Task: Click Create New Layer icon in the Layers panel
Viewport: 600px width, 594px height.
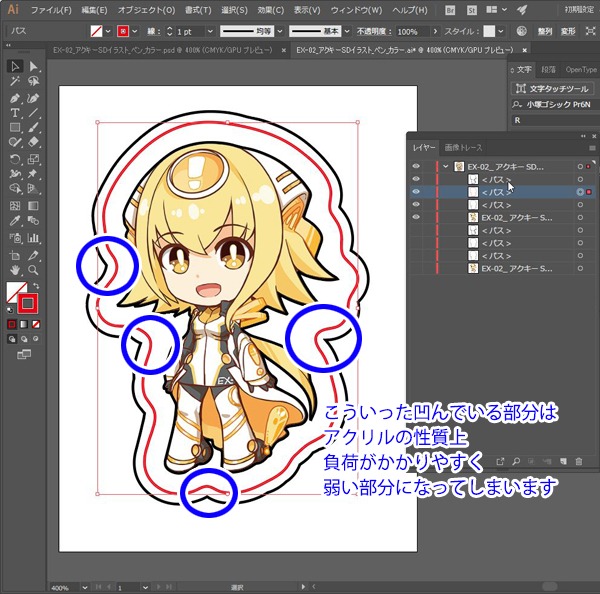Action: tap(563, 462)
